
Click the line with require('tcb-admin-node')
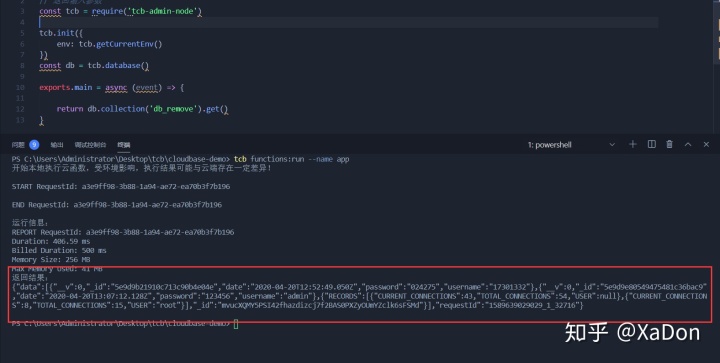click(120, 11)
